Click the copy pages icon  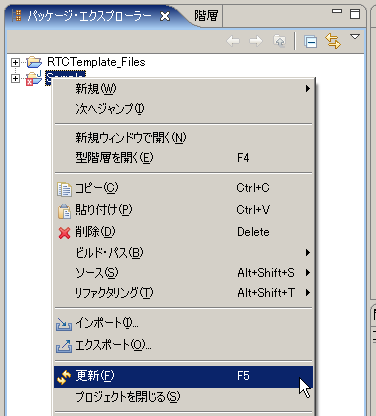coord(64,189)
